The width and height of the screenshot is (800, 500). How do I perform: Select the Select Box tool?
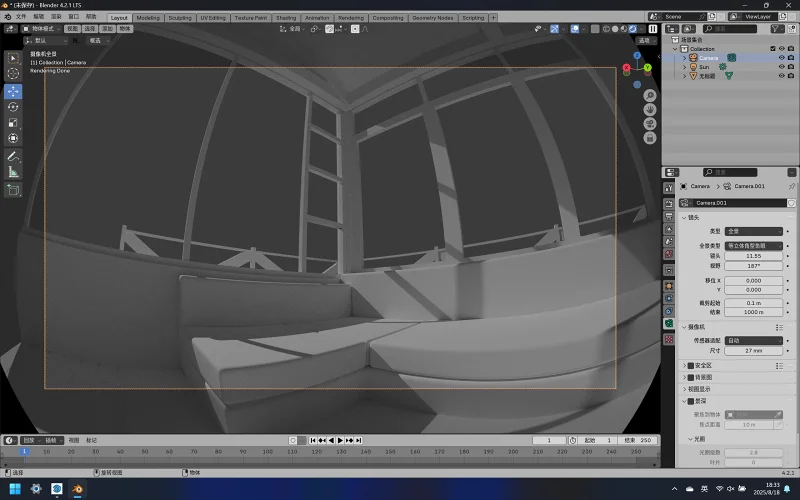13,58
